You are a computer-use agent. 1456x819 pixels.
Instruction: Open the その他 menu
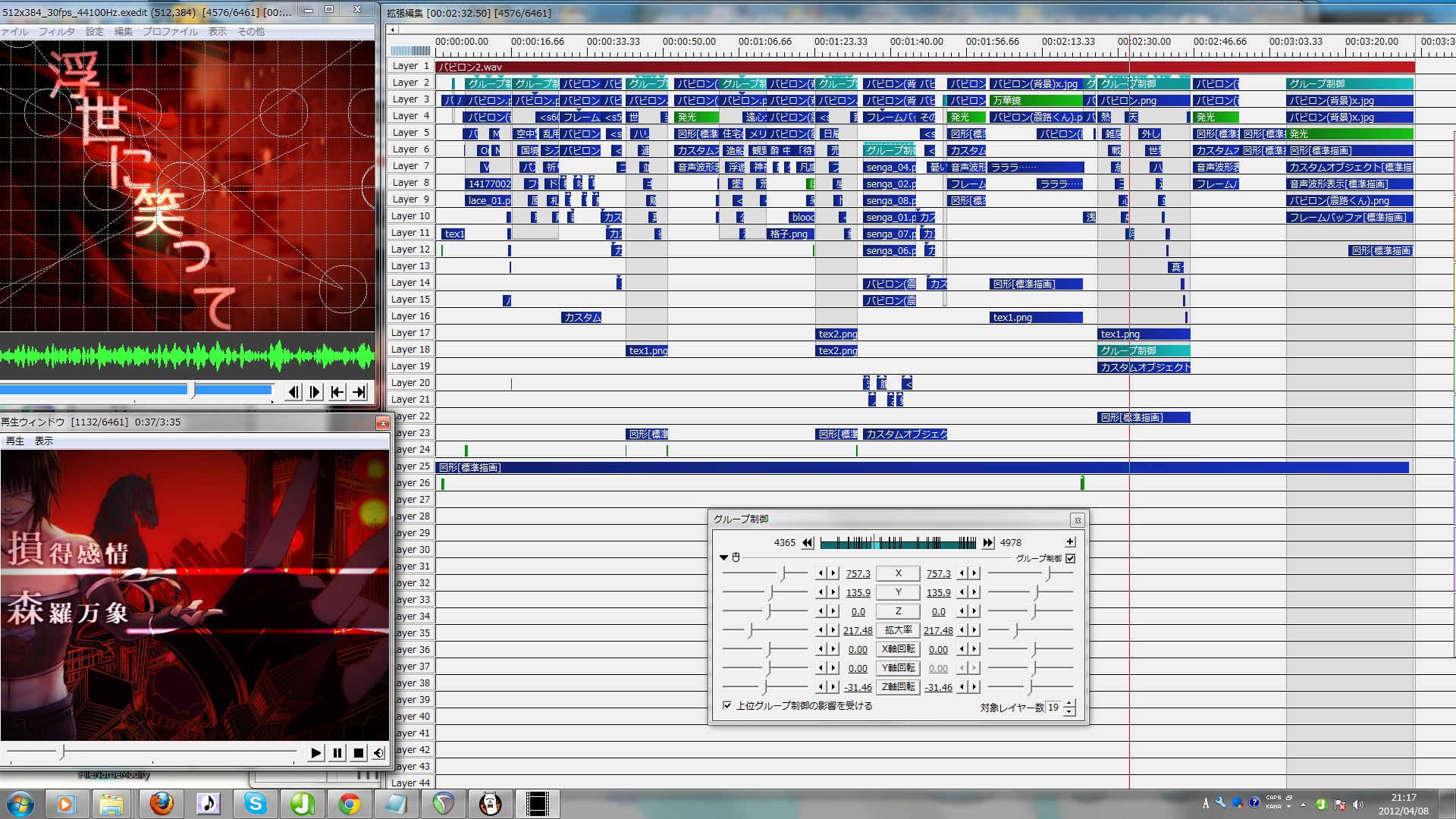click(251, 32)
